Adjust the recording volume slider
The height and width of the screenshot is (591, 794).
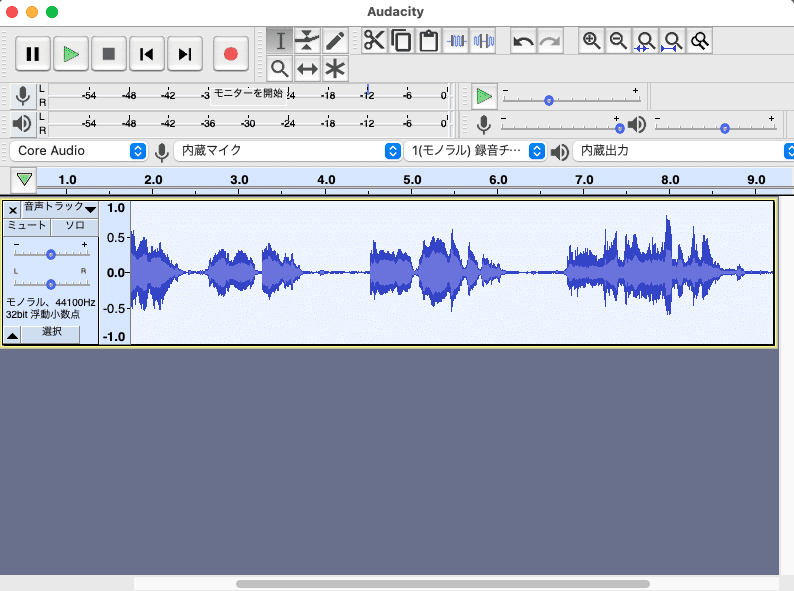click(620, 128)
